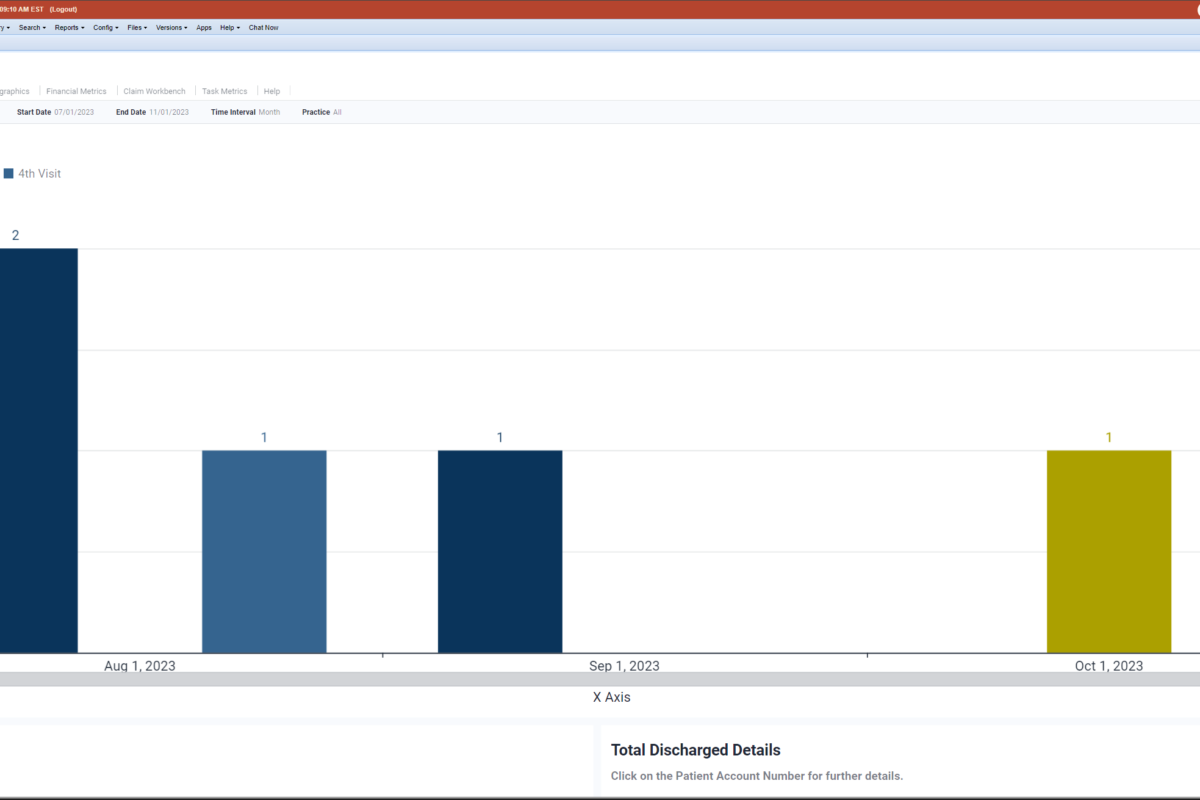Image resolution: width=1200 pixels, height=800 pixels.
Task: Open Apps from the menu bar
Action: pyautogui.click(x=204, y=28)
